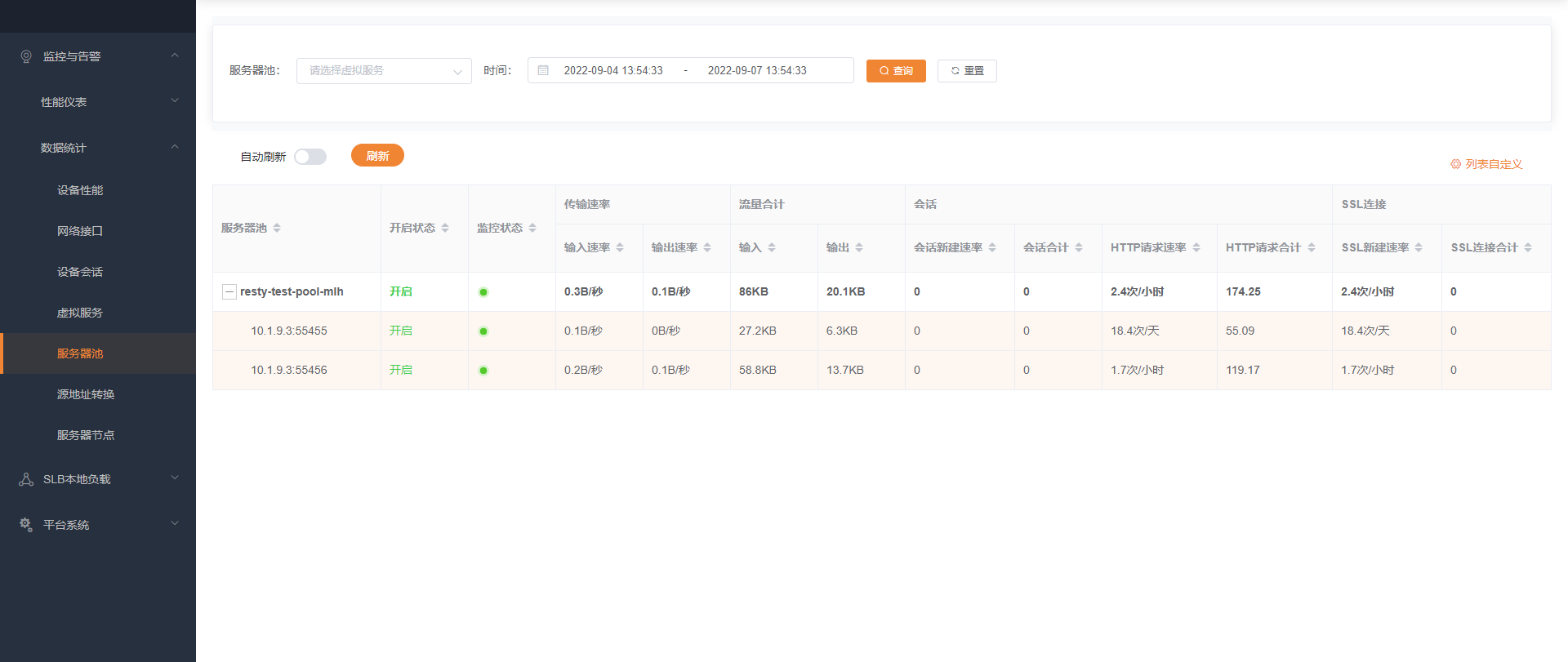
Task: Click sort arrows next to SSL连接合计
Action: 1528,248
